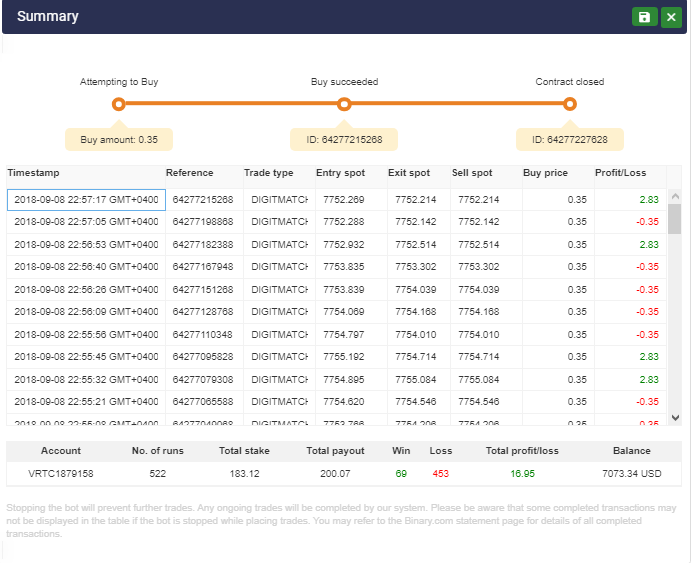The height and width of the screenshot is (563, 691).
Task: Click reference cell 64277110348
Action: pyautogui.click(x=204, y=335)
